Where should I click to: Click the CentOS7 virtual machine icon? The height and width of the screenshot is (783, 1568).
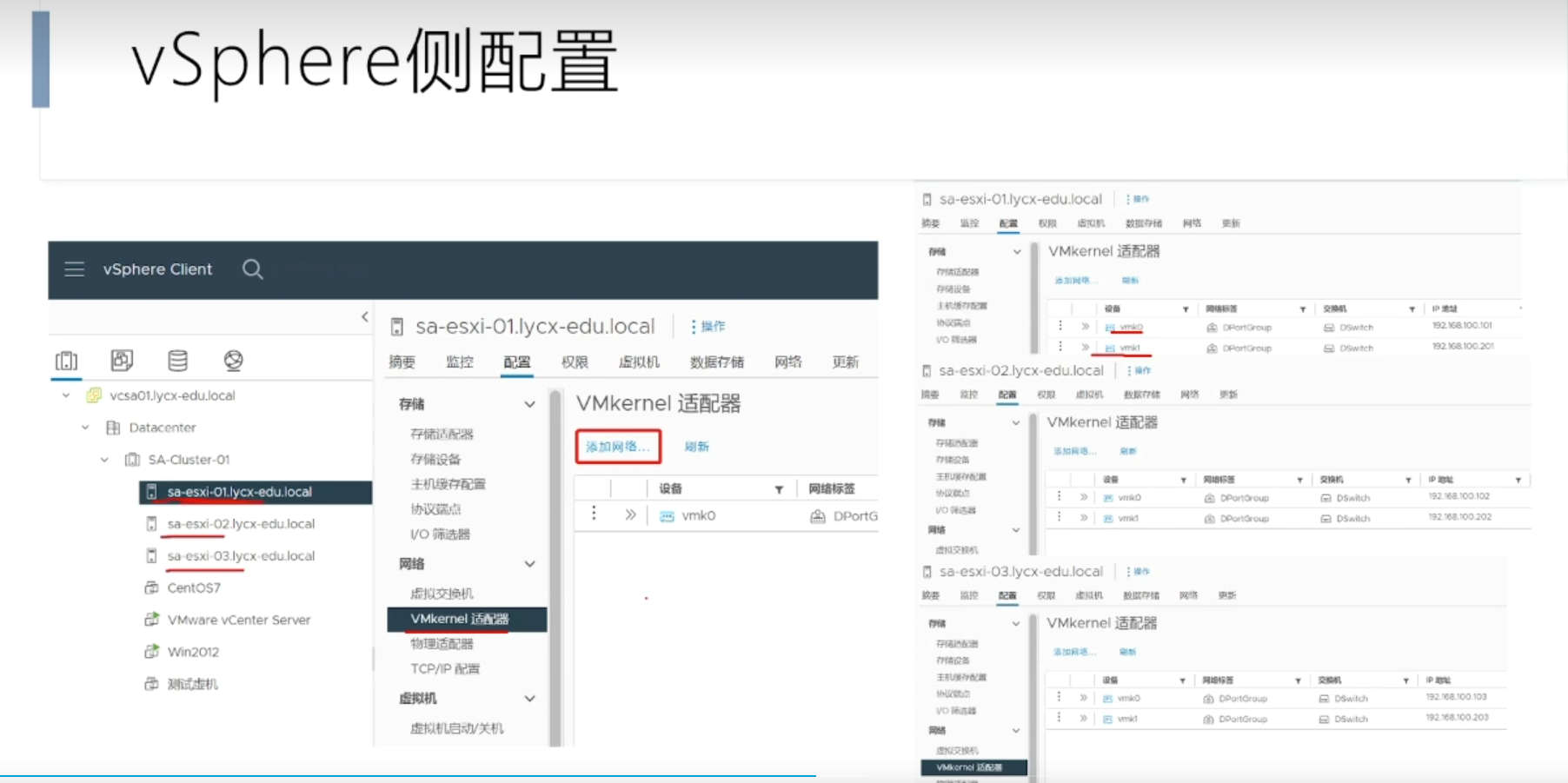pos(151,588)
